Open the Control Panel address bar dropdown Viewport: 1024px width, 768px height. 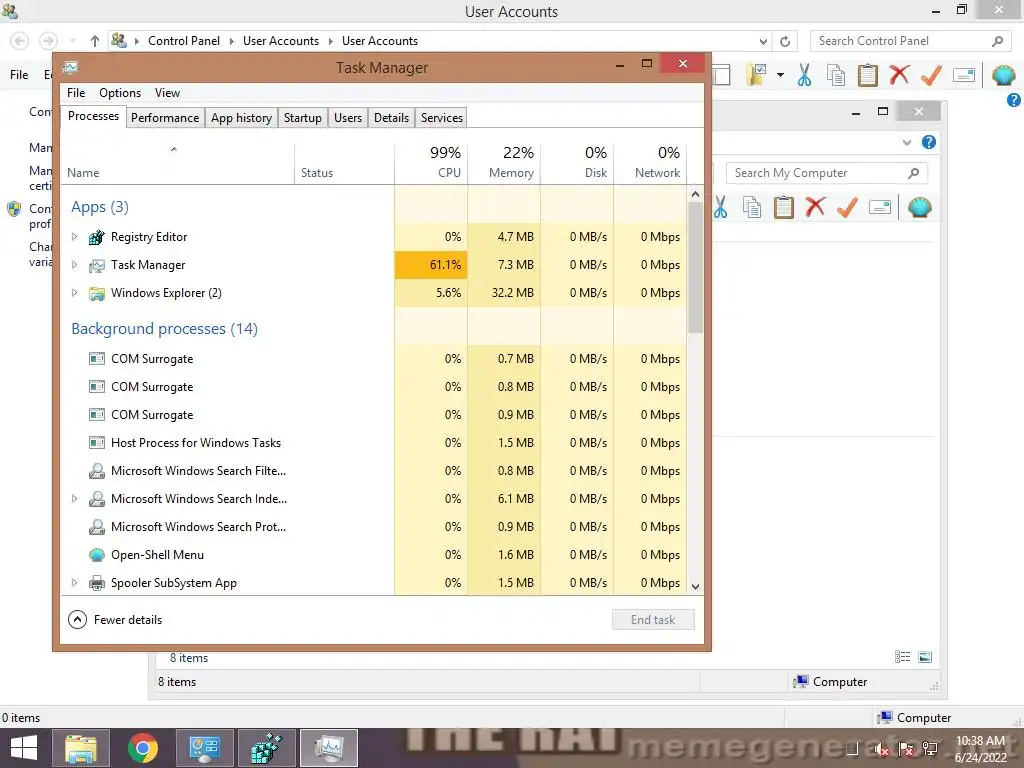[763, 41]
